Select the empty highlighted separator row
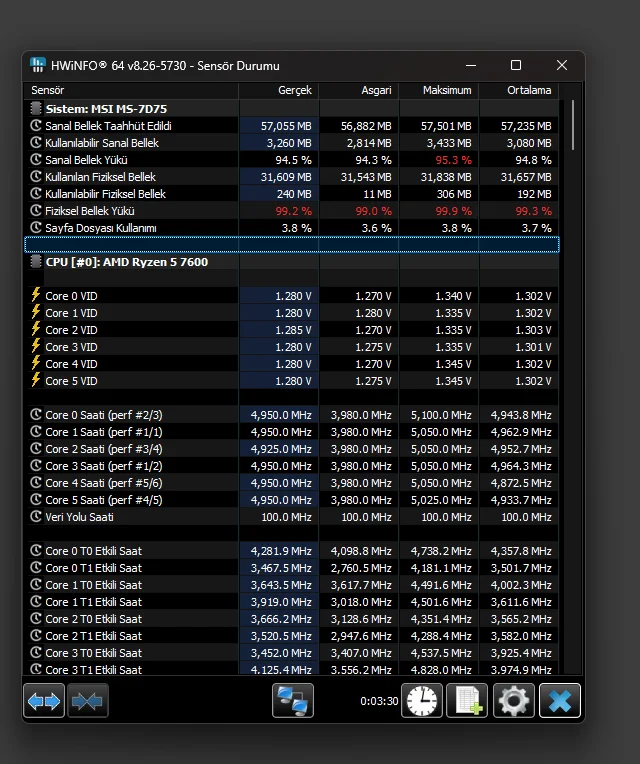This screenshot has height=764, width=640. pyautogui.click(x=292, y=245)
